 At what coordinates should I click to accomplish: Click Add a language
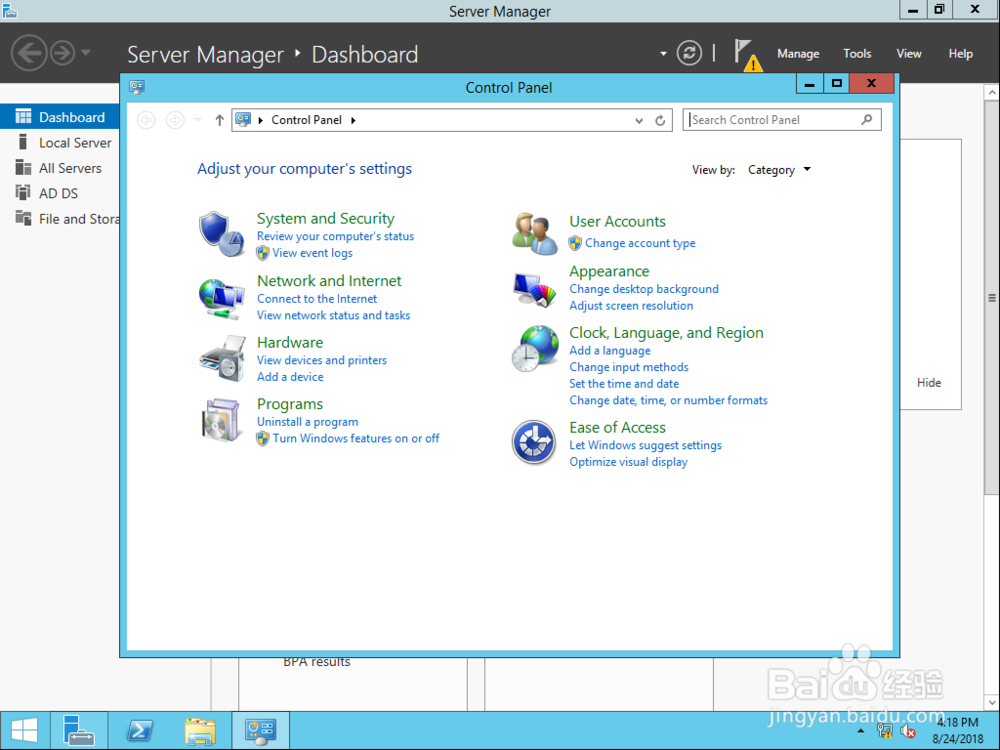(610, 350)
